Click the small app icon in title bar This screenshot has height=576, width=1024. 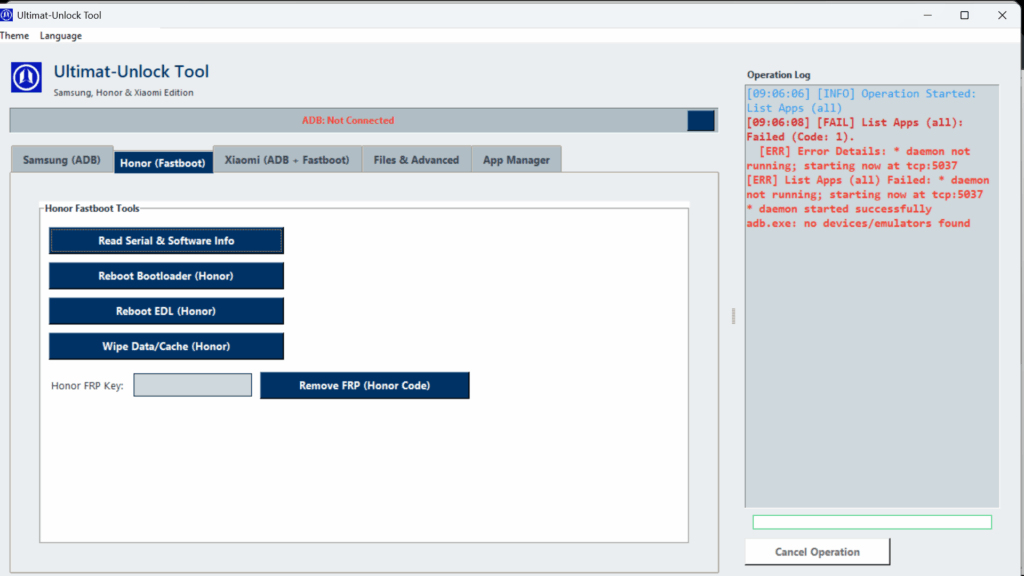tap(7, 15)
